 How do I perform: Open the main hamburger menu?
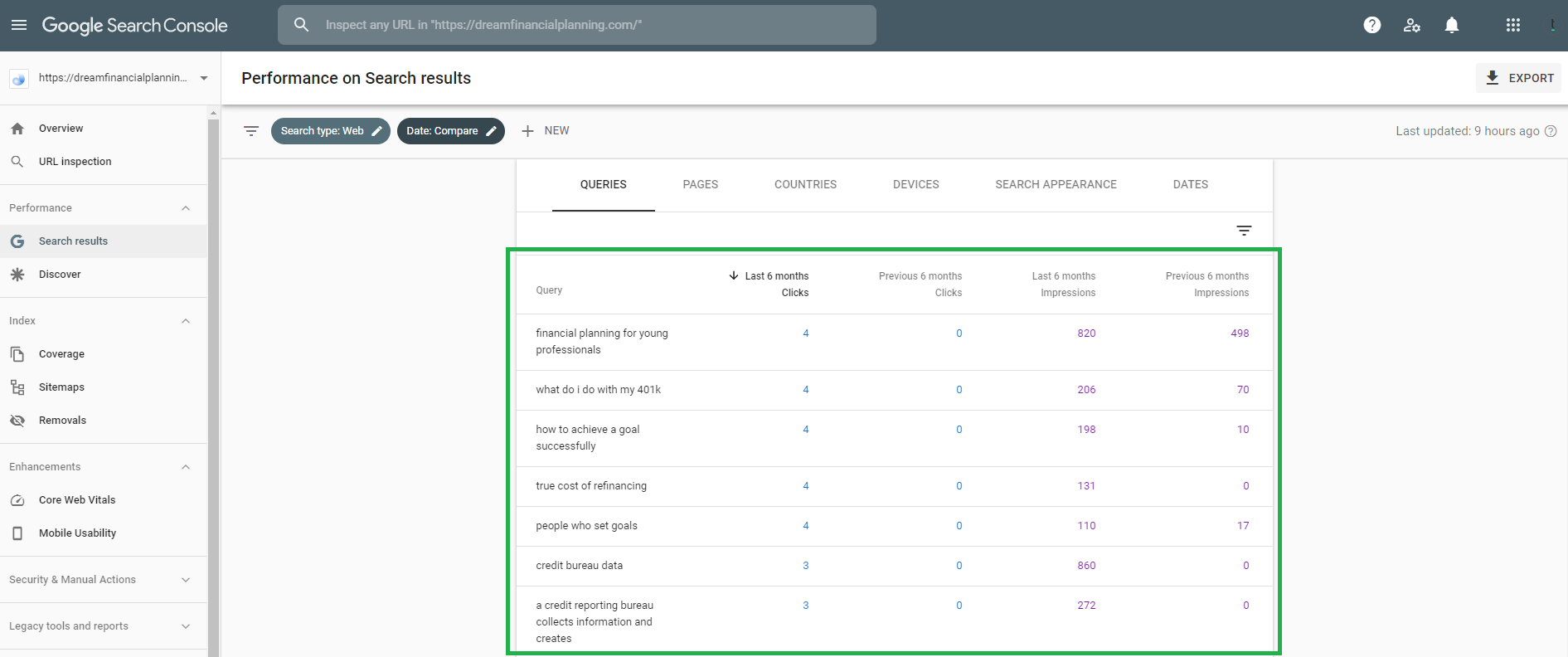click(19, 25)
